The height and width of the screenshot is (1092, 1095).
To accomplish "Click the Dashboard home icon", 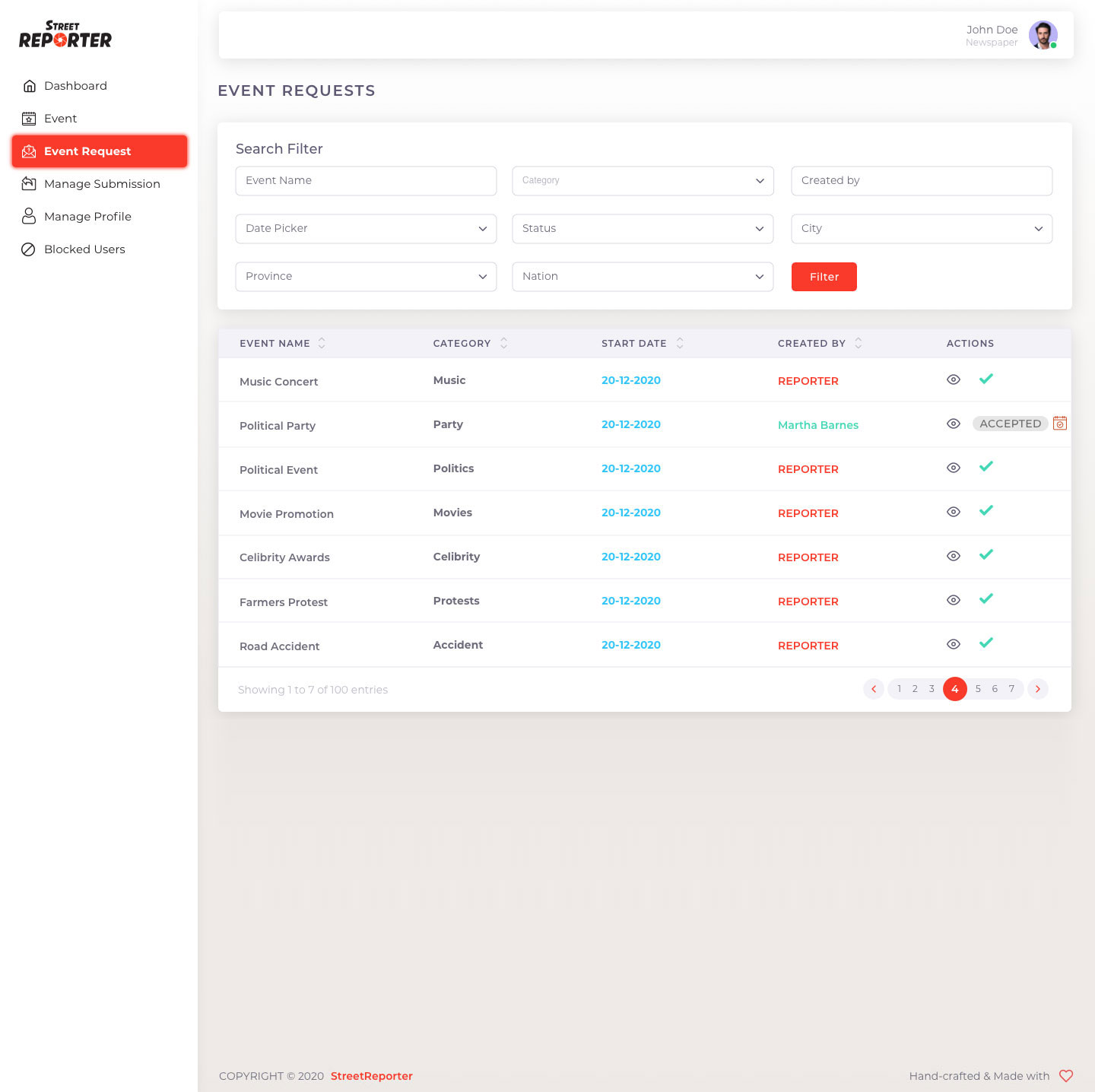I will click(x=29, y=86).
